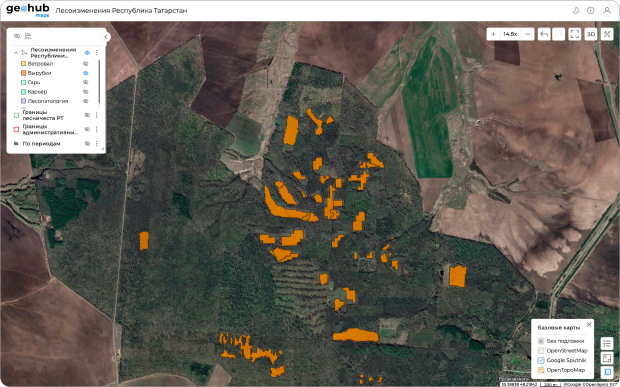Open the info icon in header

590,11
